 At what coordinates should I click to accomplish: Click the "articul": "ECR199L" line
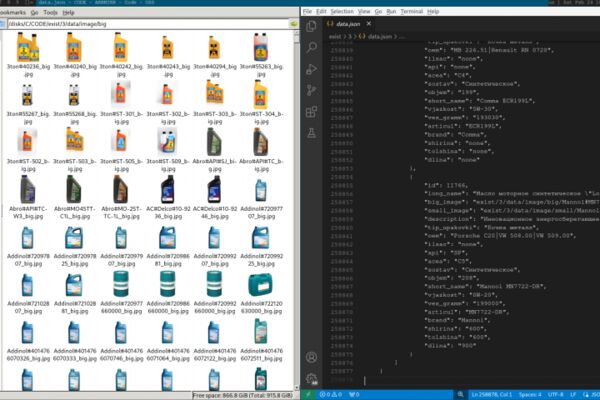pyautogui.click(x=463, y=126)
